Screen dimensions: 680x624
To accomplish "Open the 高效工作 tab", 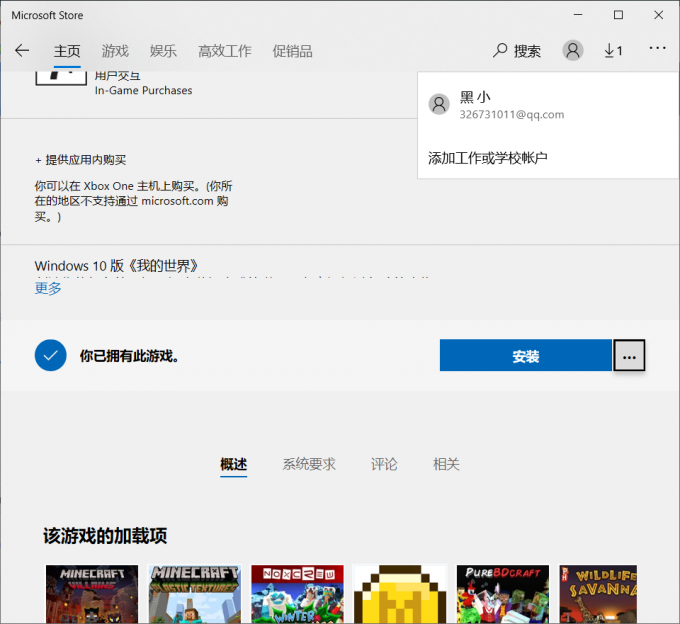I will click(x=225, y=51).
